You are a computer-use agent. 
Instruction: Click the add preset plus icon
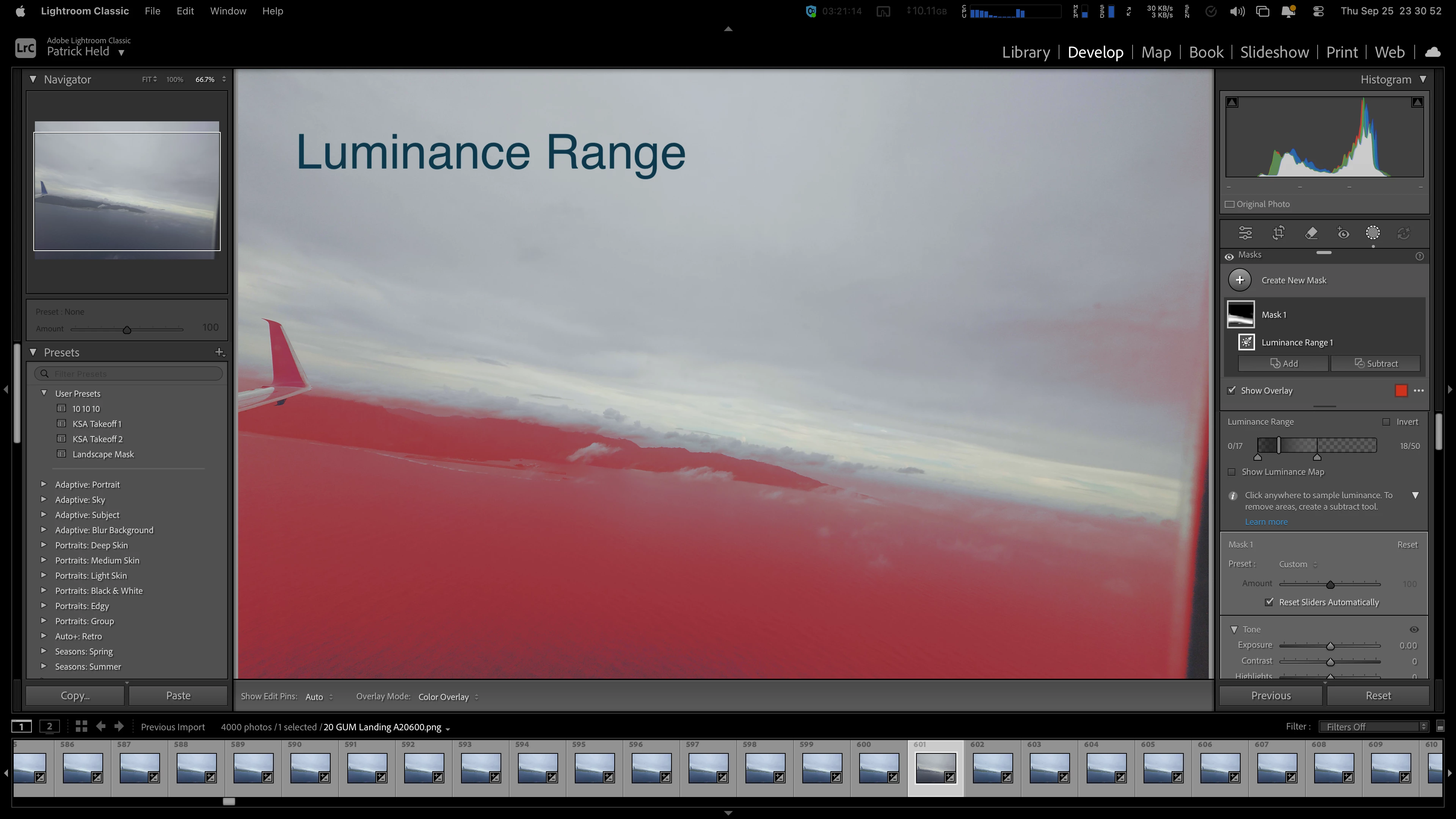(219, 352)
